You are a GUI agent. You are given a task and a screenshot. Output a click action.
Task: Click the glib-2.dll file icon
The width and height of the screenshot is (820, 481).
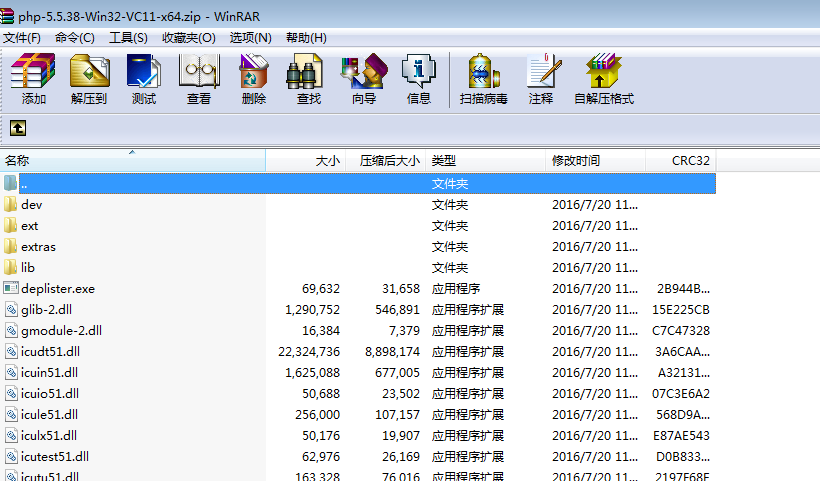(11, 310)
